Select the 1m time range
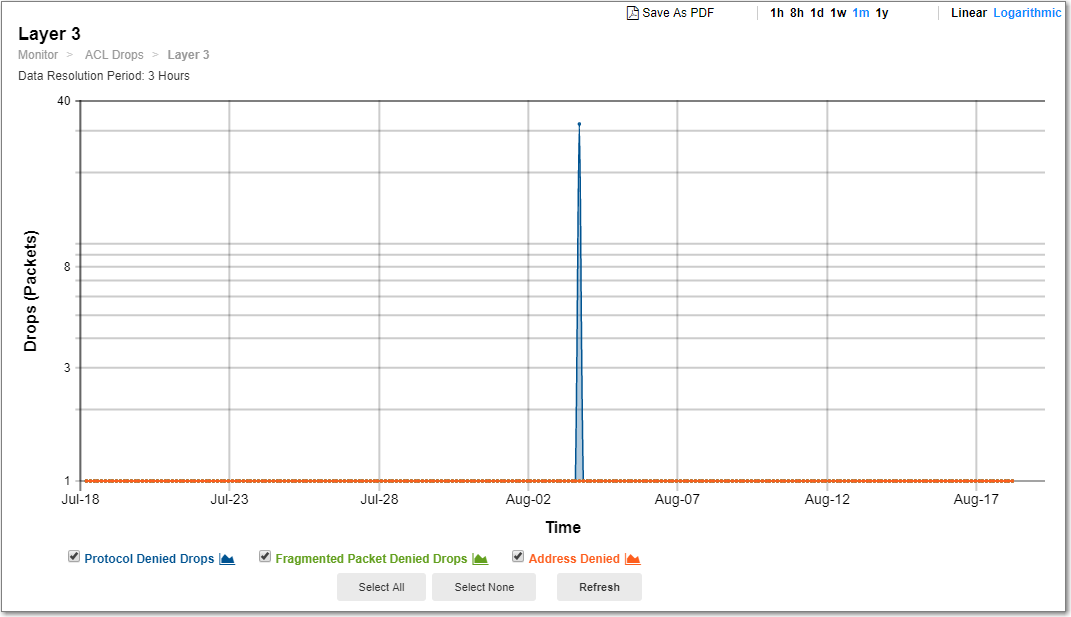This screenshot has width=1071, height=617. [x=861, y=13]
